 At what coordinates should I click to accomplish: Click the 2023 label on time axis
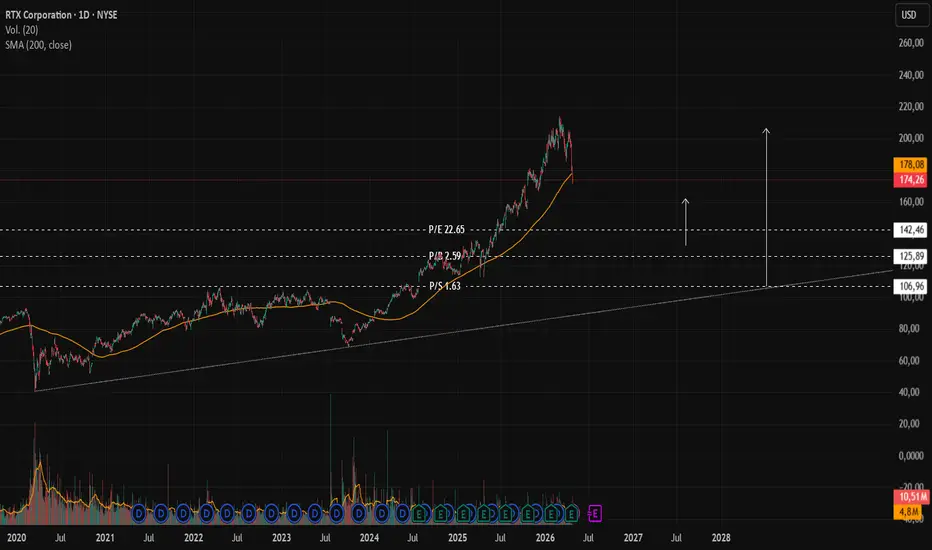click(x=281, y=538)
